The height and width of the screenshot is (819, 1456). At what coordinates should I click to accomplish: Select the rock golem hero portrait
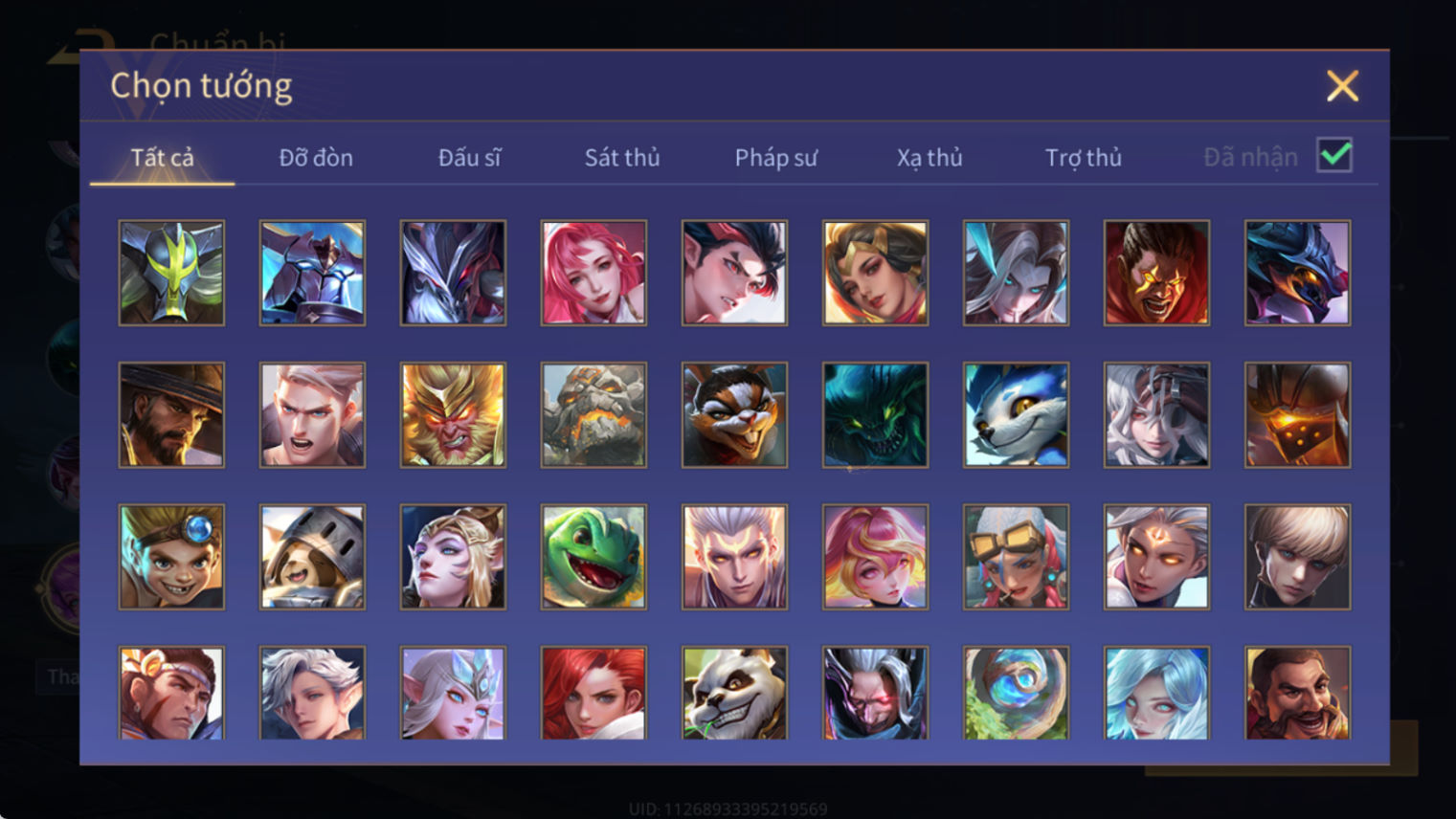[594, 415]
